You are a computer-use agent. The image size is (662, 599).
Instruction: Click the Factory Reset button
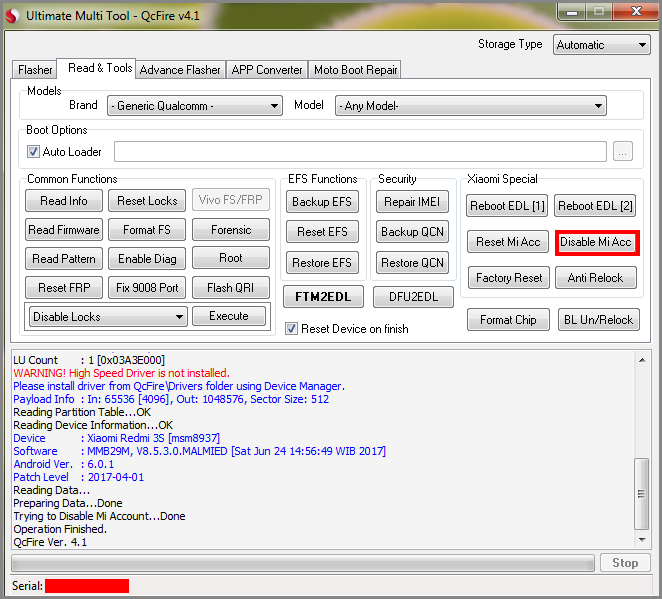point(509,277)
